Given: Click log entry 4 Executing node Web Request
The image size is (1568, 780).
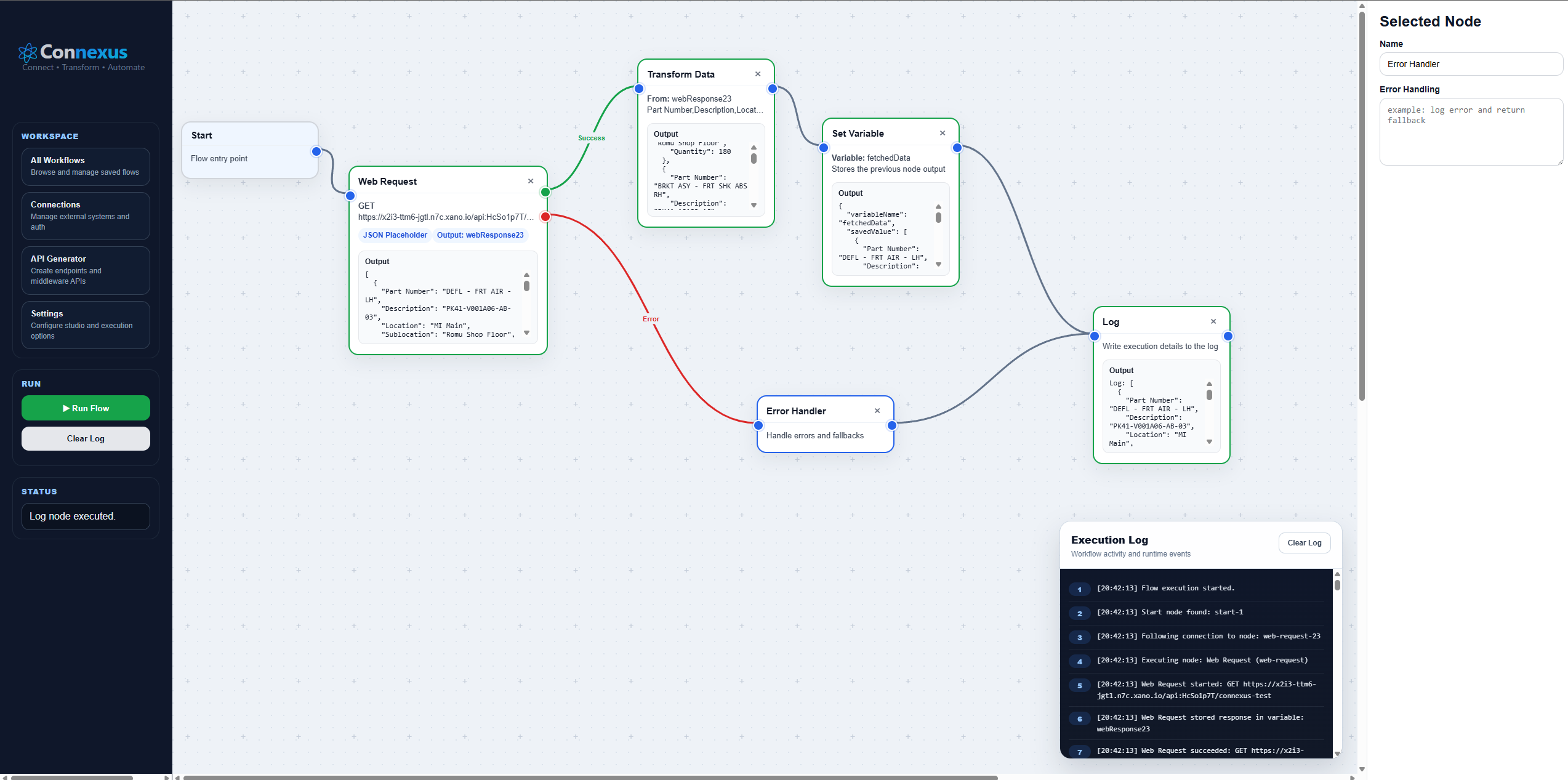Looking at the screenshot, I should pos(1196,661).
